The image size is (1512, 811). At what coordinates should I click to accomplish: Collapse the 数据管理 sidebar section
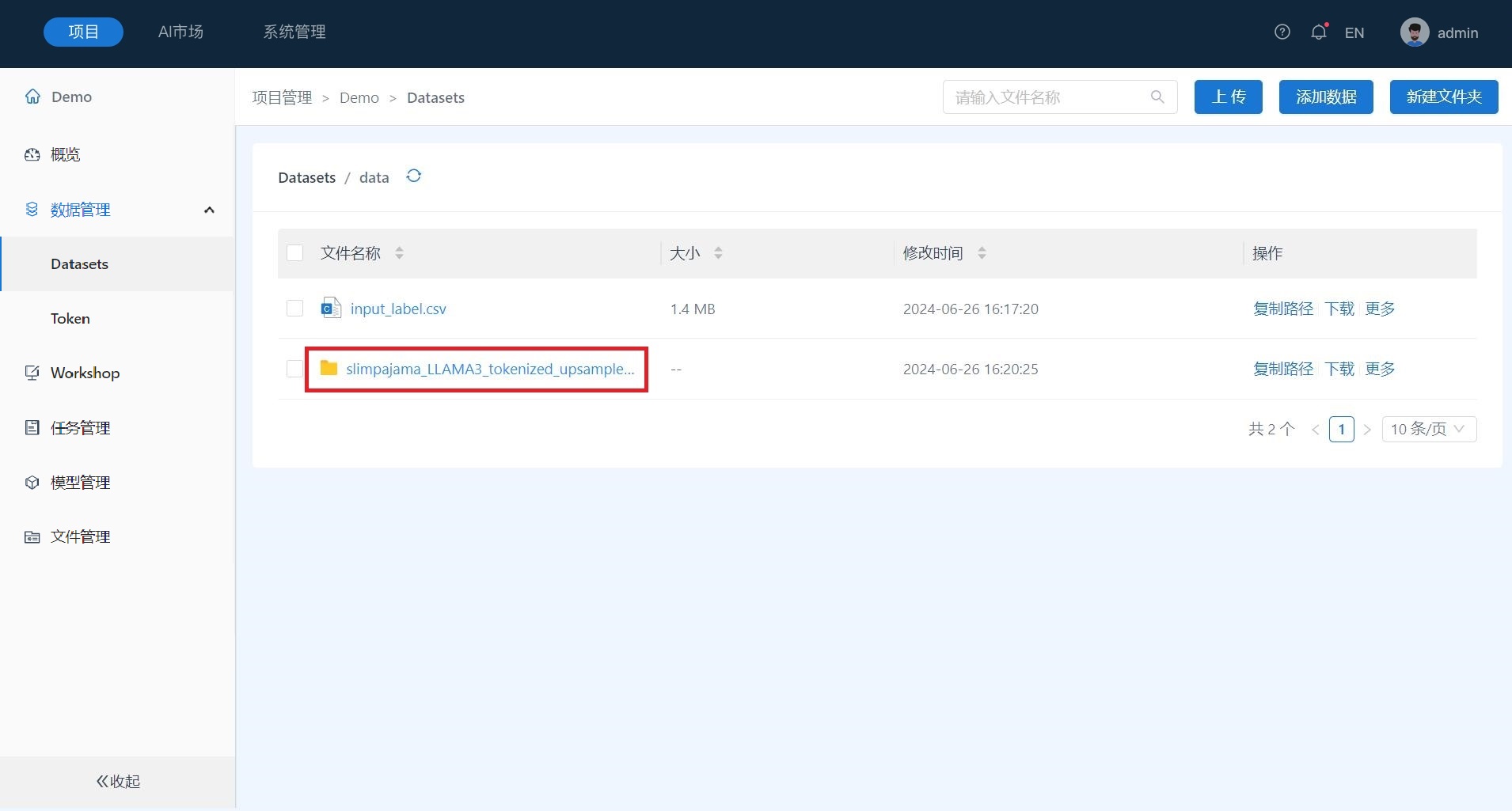tap(209, 210)
